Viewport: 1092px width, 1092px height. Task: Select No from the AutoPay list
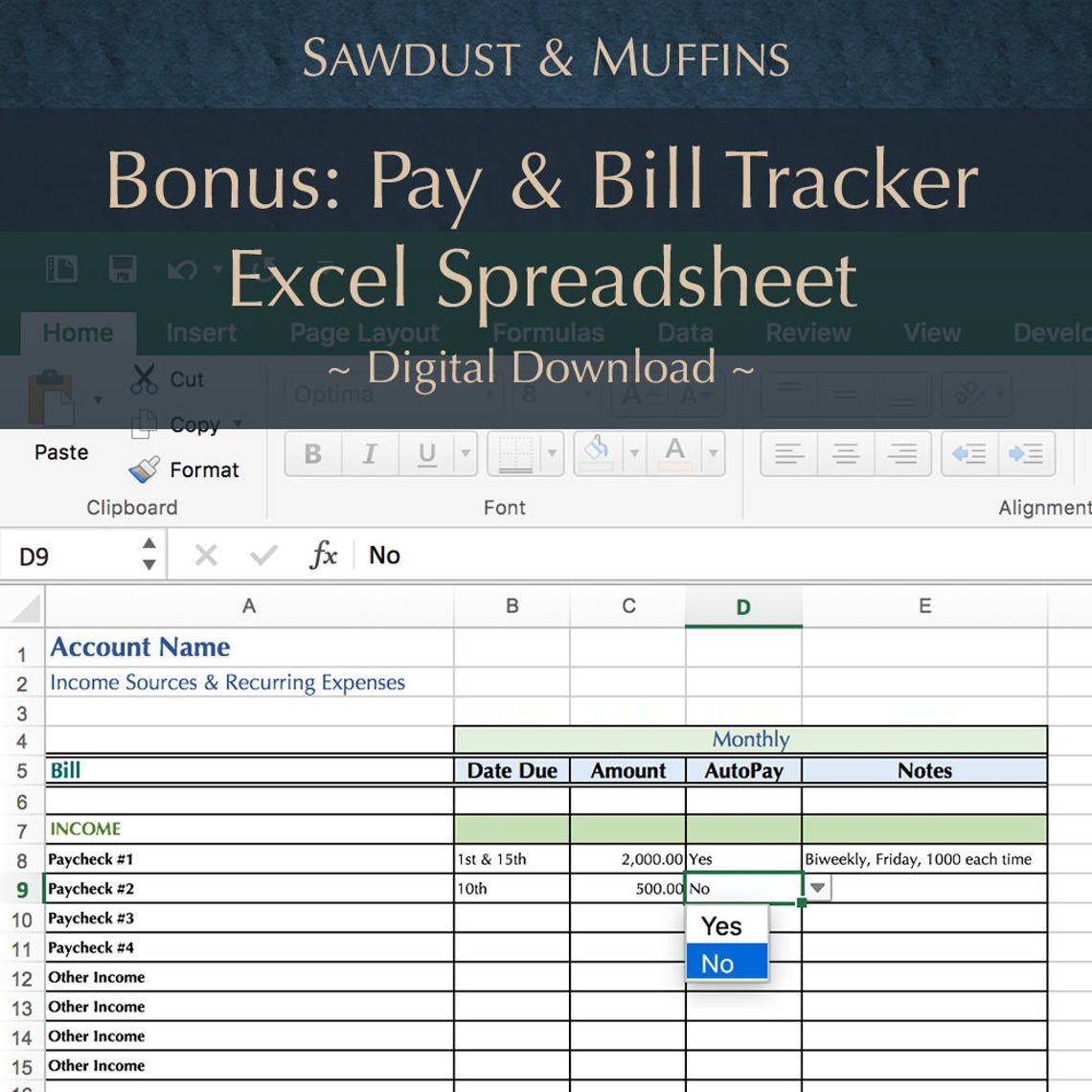pos(720,963)
